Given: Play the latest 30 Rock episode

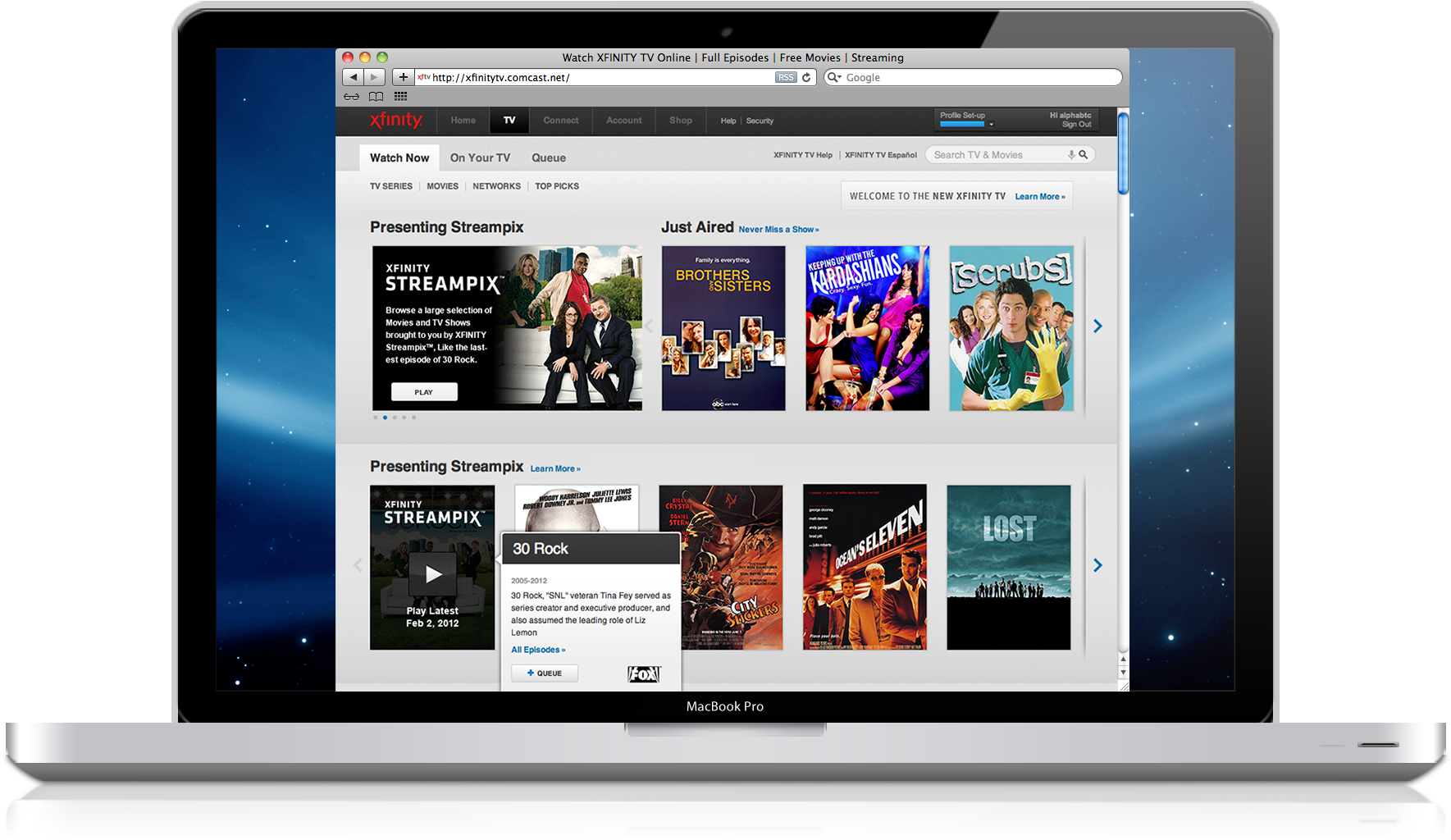Looking at the screenshot, I should click(x=432, y=574).
